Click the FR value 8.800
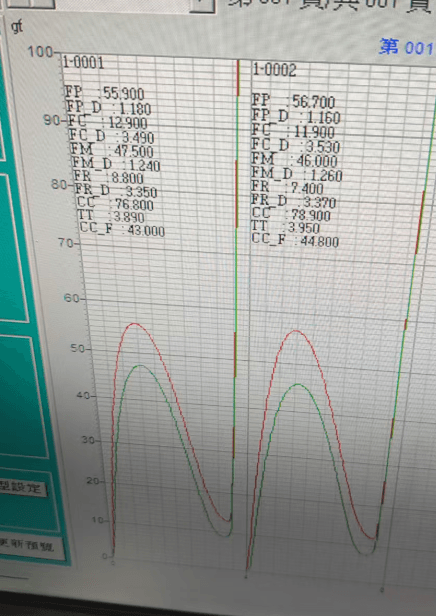Screen dimensions: 436x616 pos(128,178)
